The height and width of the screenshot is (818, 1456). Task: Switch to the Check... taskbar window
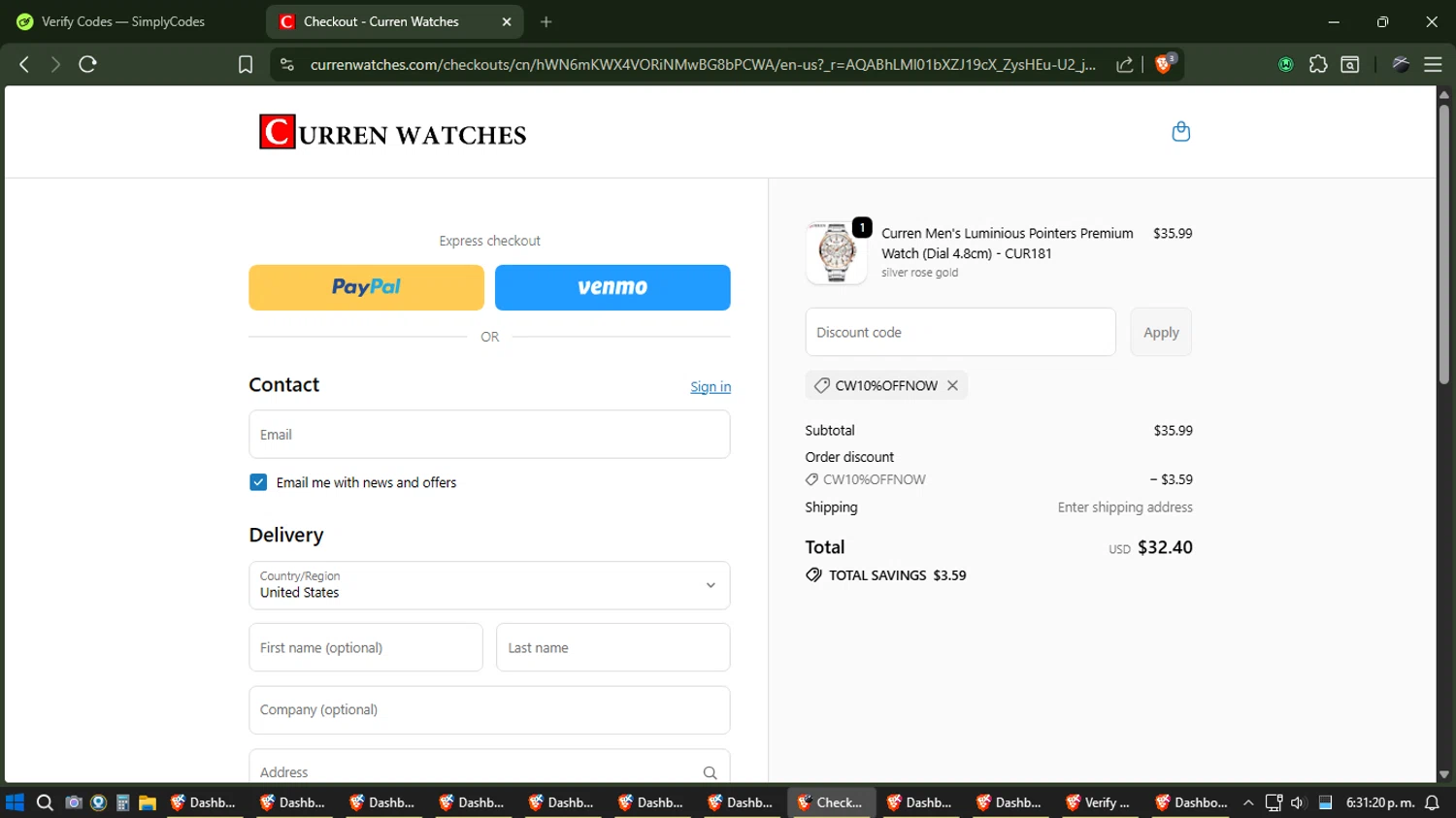[831, 802]
